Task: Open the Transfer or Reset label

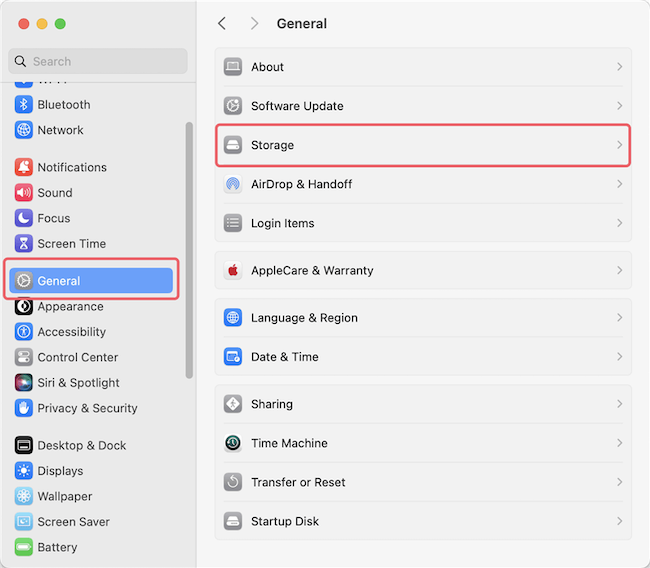Action: [x=298, y=482]
